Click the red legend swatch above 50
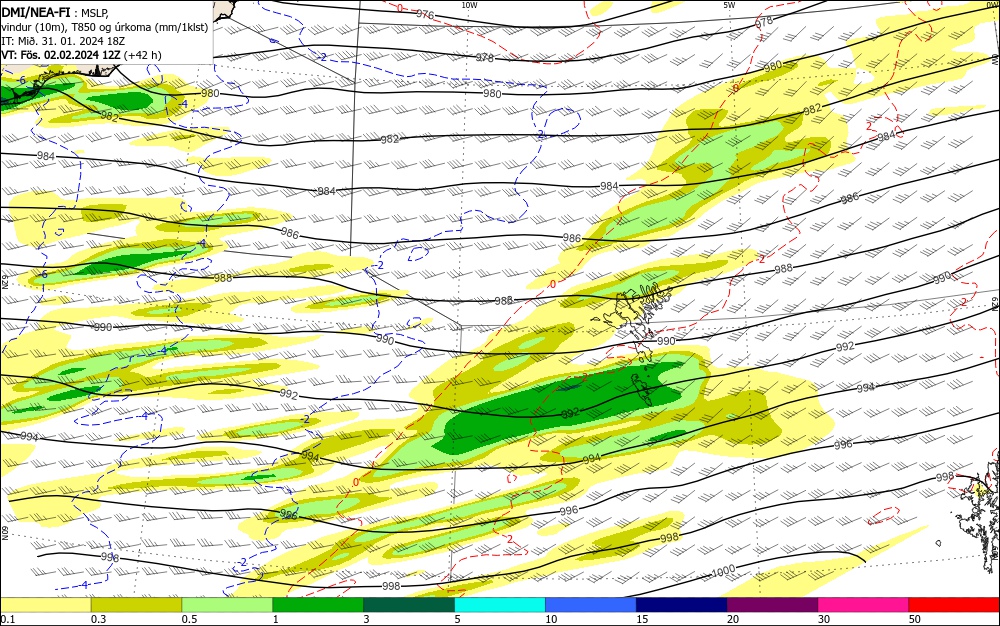Image resolution: width=1000 pixels, height=626 pixels. (954, 605)
